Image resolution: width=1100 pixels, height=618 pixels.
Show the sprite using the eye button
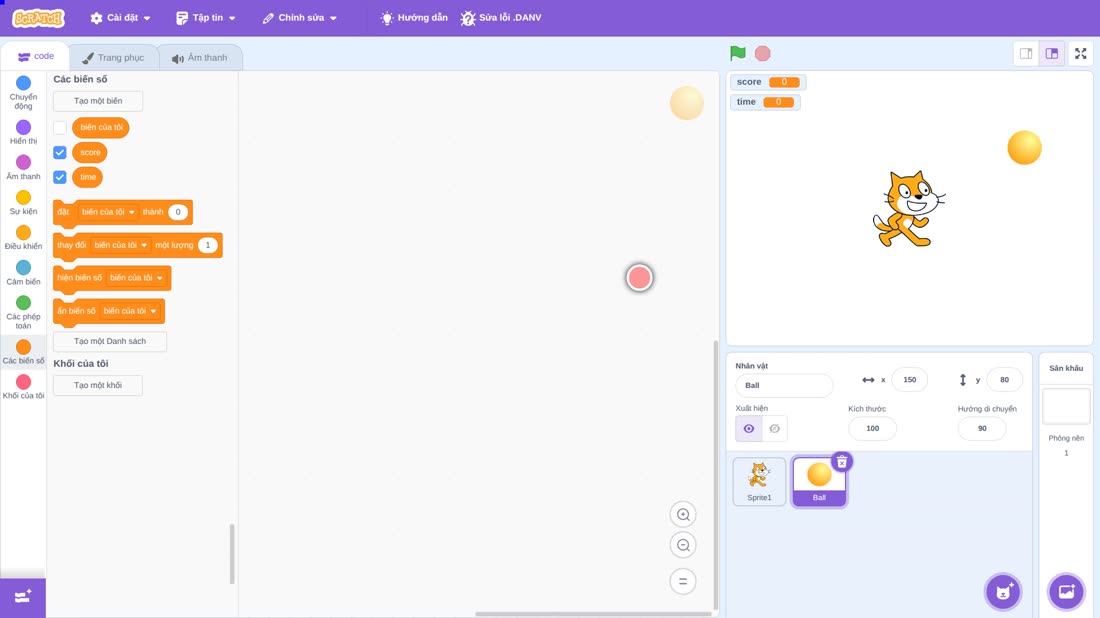[749, 429]
